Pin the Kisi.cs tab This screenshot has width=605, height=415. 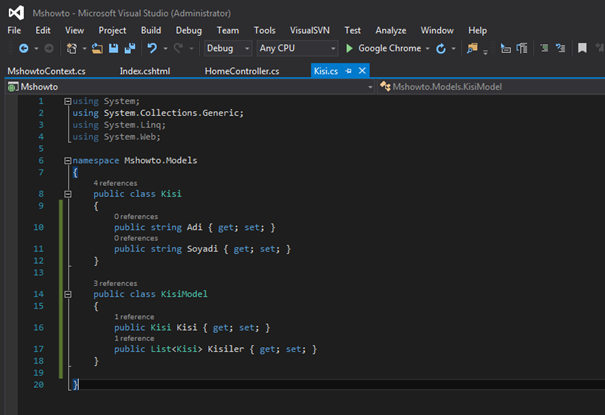(348, 71)
